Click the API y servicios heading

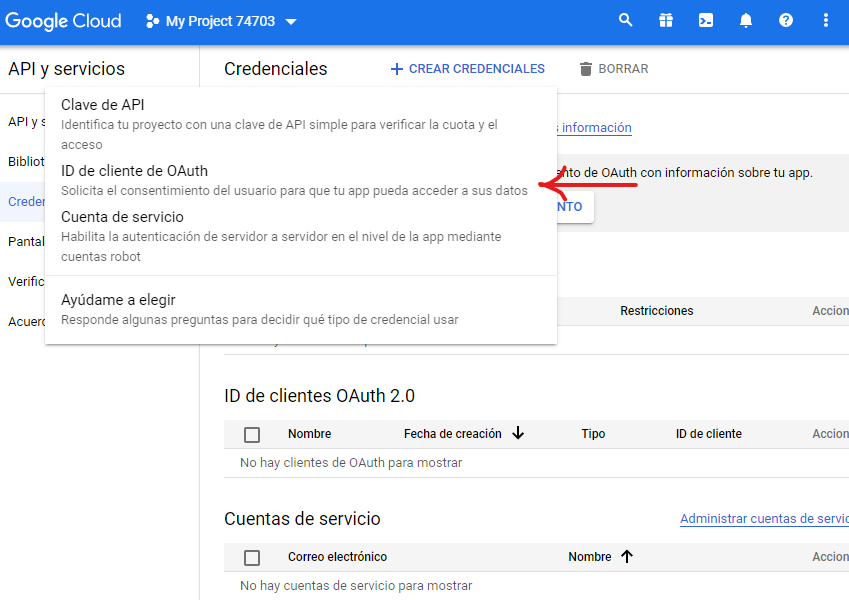67,69
